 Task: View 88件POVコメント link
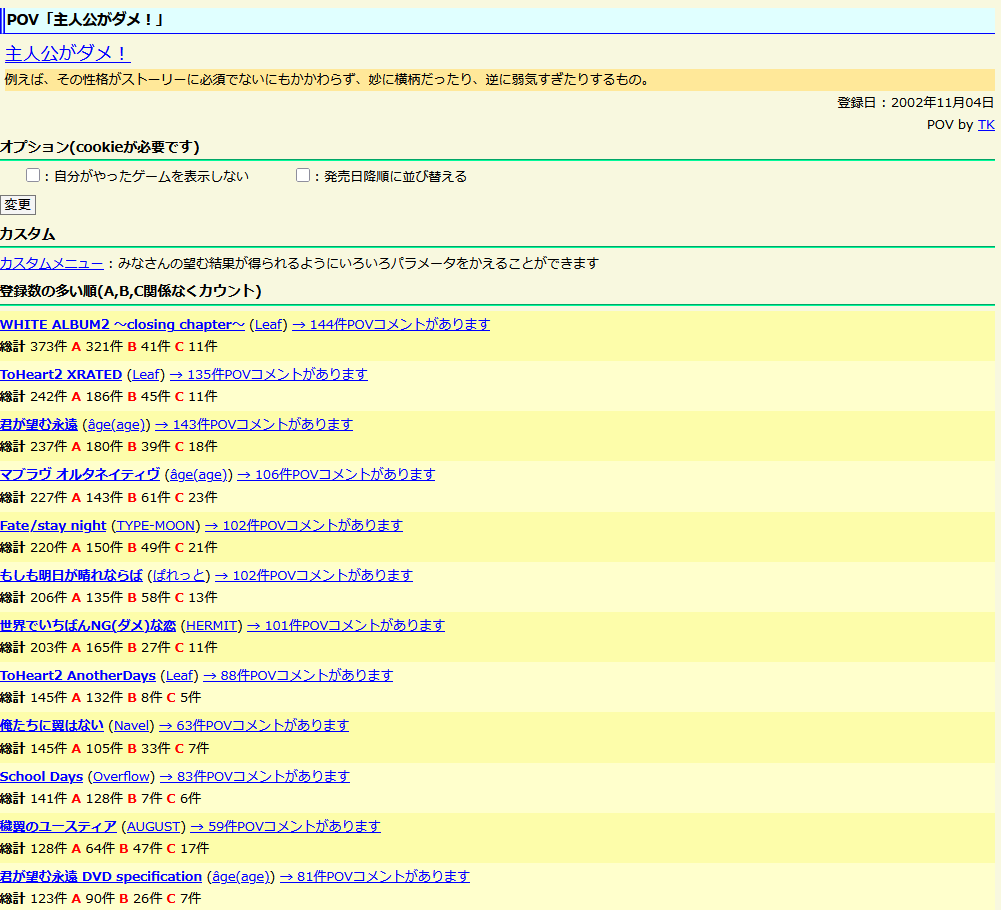tap(298, 675)
